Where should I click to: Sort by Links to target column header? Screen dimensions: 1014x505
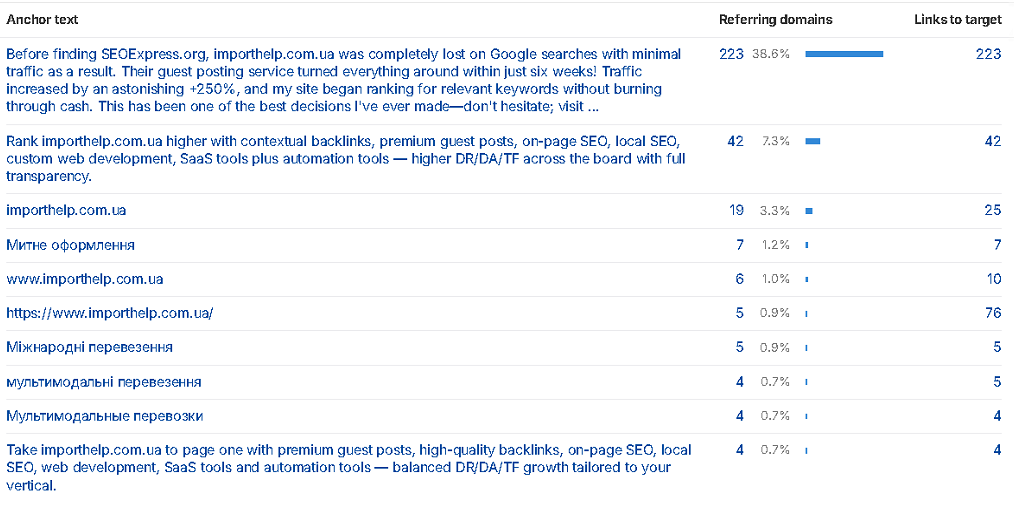click(958, 20)
